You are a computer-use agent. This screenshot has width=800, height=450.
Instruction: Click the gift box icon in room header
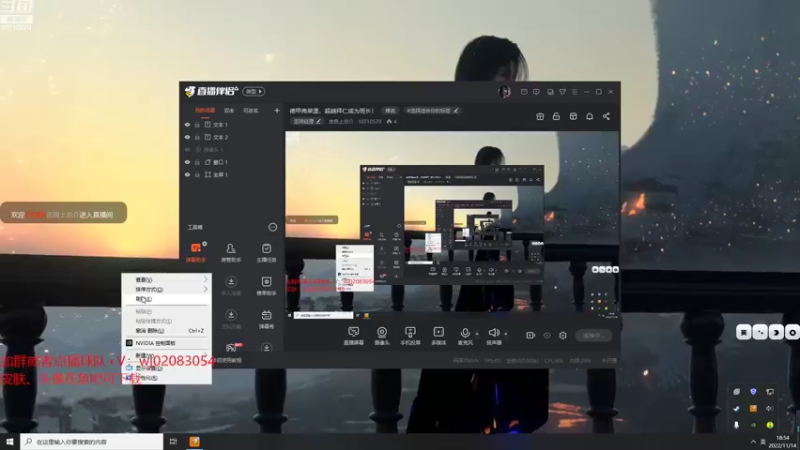(540, 116)
